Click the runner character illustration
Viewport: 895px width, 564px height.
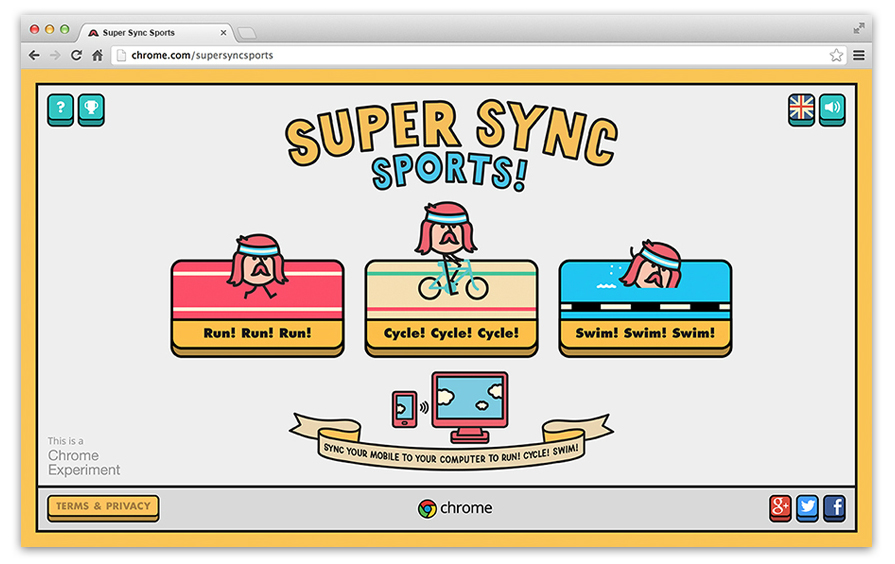(257, 265)
